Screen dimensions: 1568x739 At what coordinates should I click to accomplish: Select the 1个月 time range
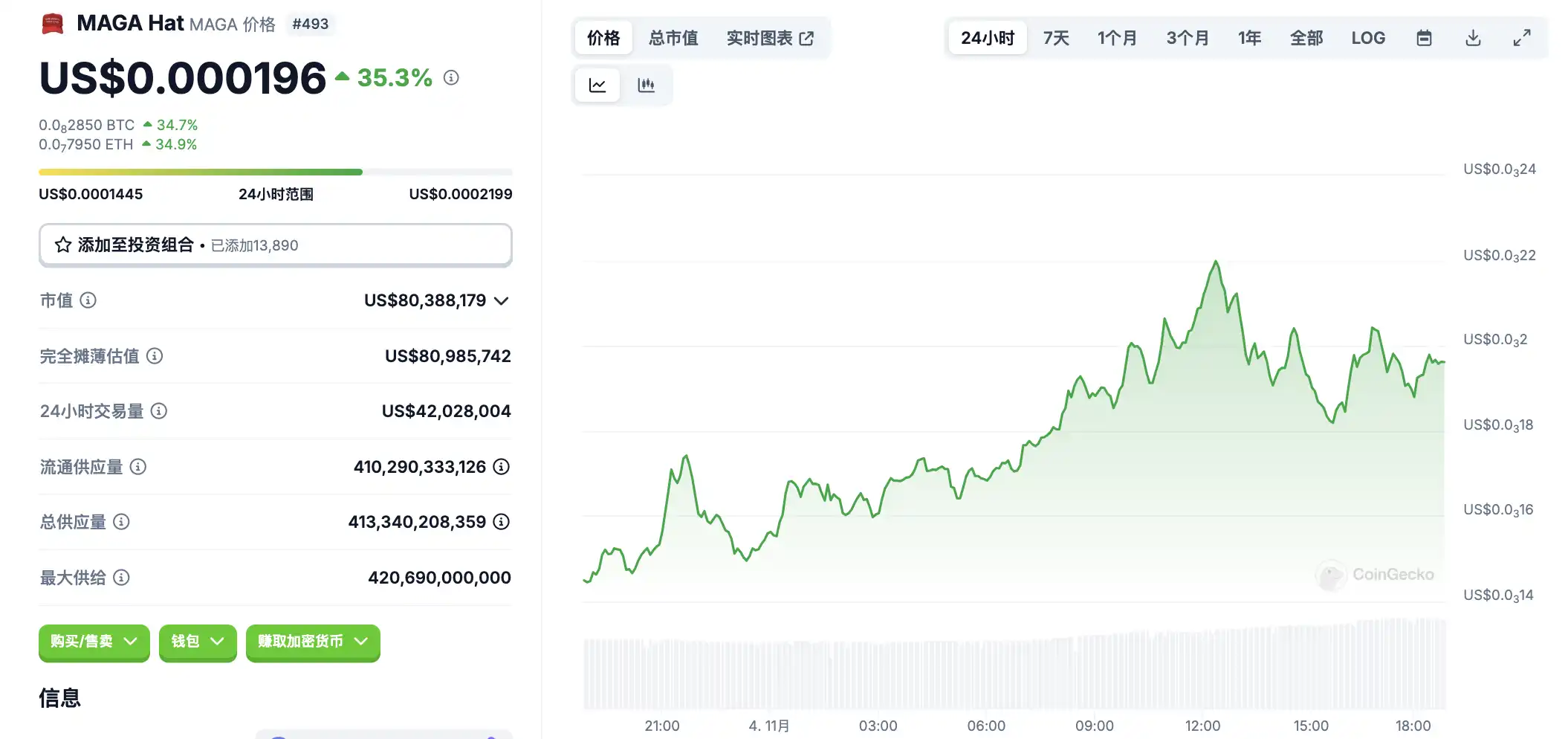point(1117,38)
